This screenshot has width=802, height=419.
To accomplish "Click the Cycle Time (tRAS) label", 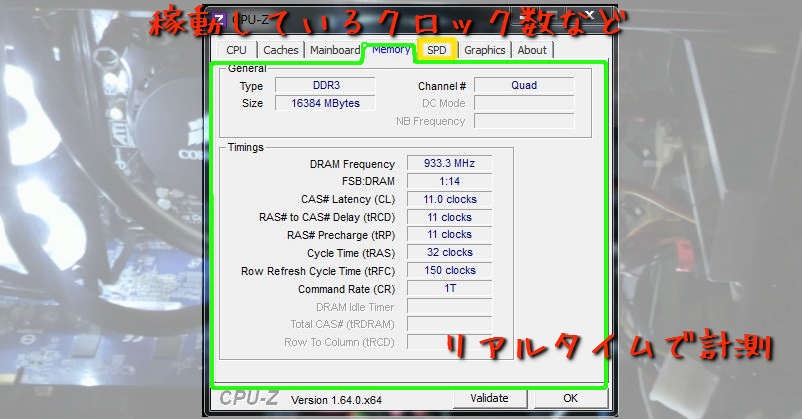I will [x=351, y=253].
